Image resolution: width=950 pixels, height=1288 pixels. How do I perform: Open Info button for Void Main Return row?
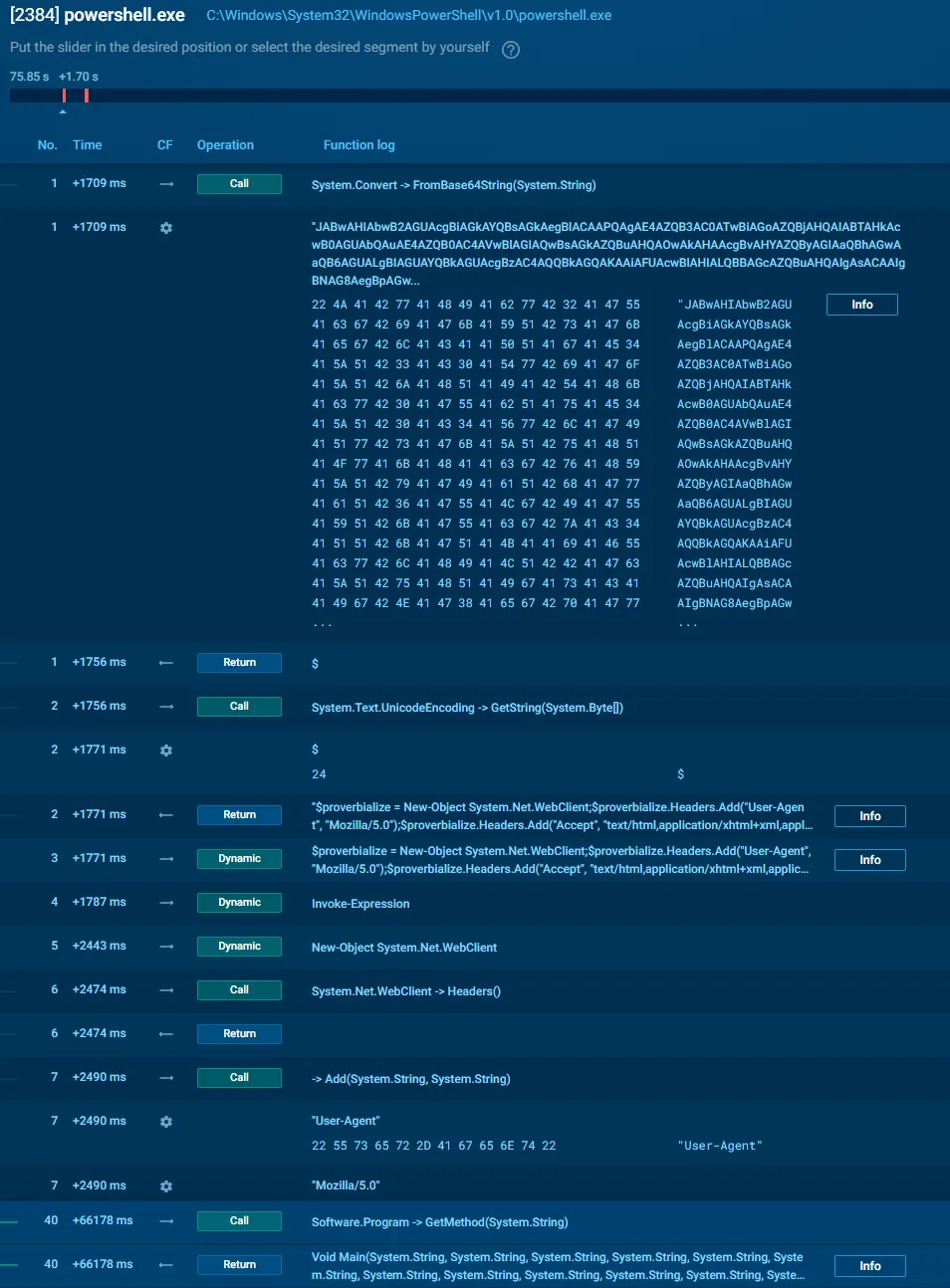tap(869, 1266)
